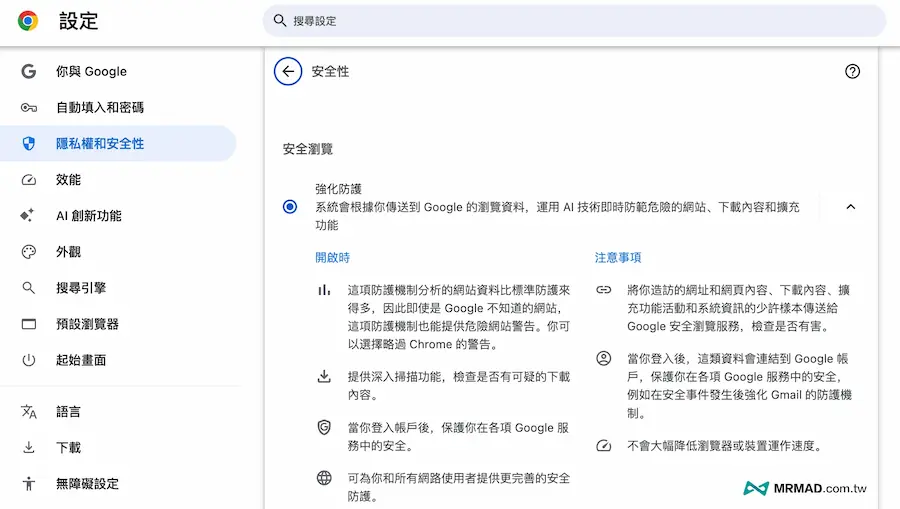Open the help question mark icon

852,71
